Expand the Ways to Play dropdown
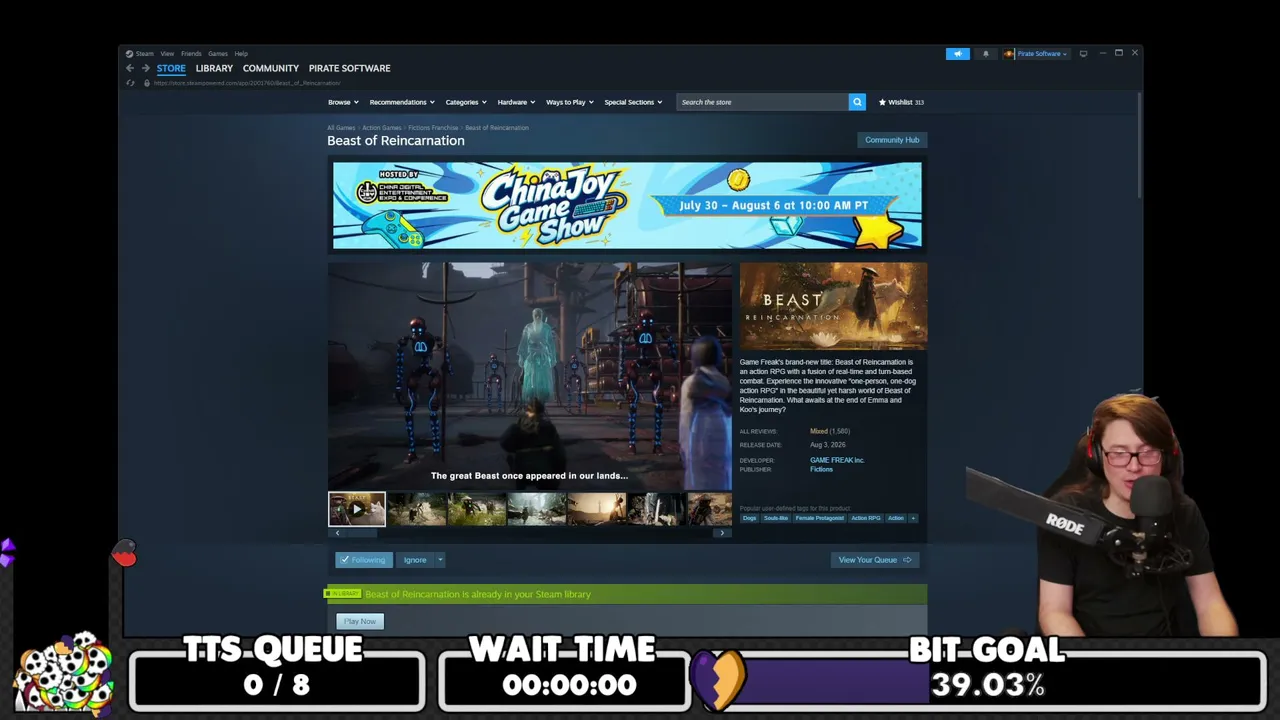The width and height of the screenshot is (1280, 720). pyautogui.click(x=570, y=102)
